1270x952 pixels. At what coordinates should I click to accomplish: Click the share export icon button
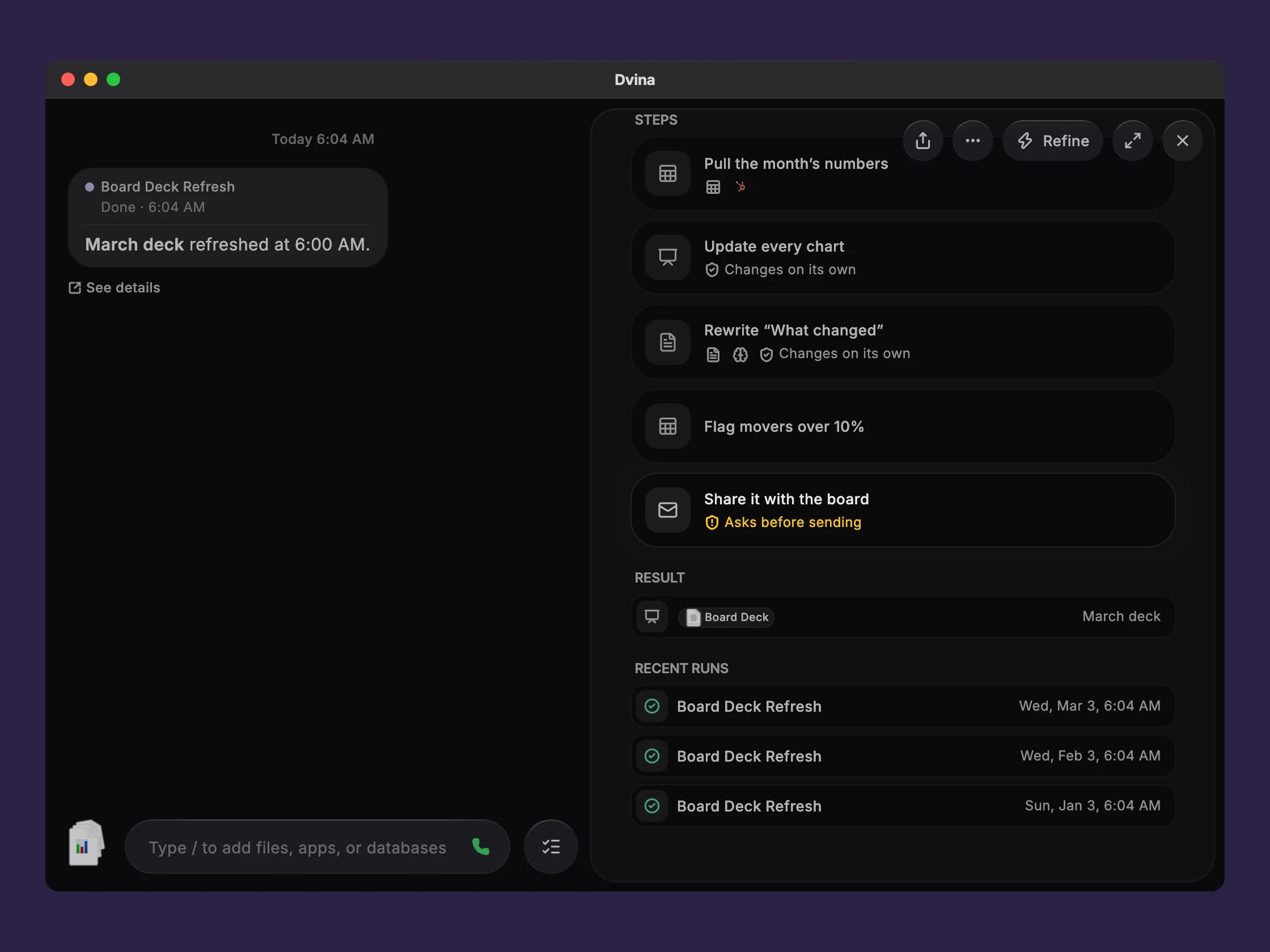click(x=922, y=141)
